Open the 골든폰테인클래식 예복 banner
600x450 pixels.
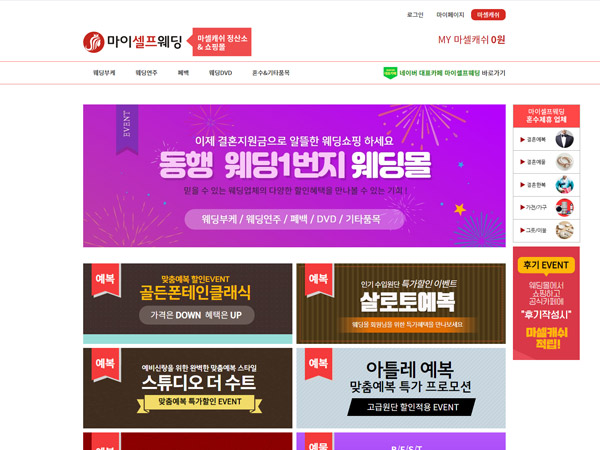pyautogui.click(x=188, y=303)
